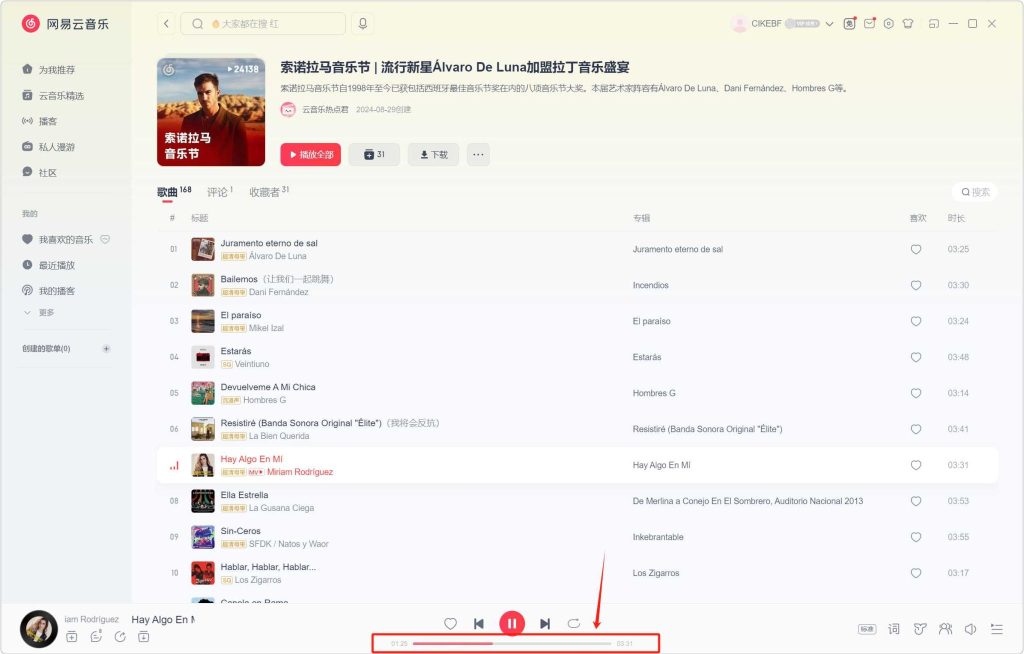Download the currently playing song icon

coord(144,636)
